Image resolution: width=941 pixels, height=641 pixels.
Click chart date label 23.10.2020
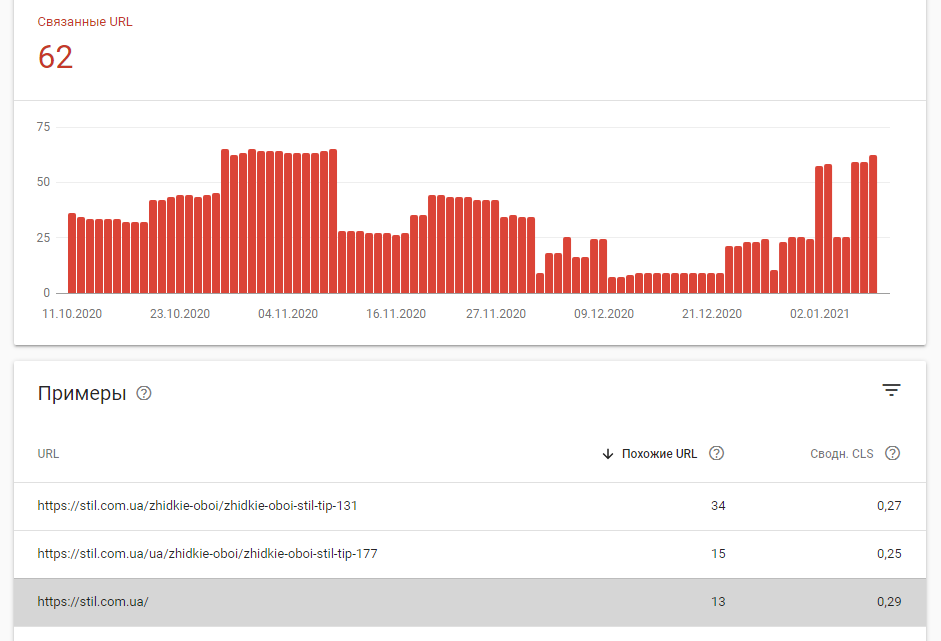point(180,314)
